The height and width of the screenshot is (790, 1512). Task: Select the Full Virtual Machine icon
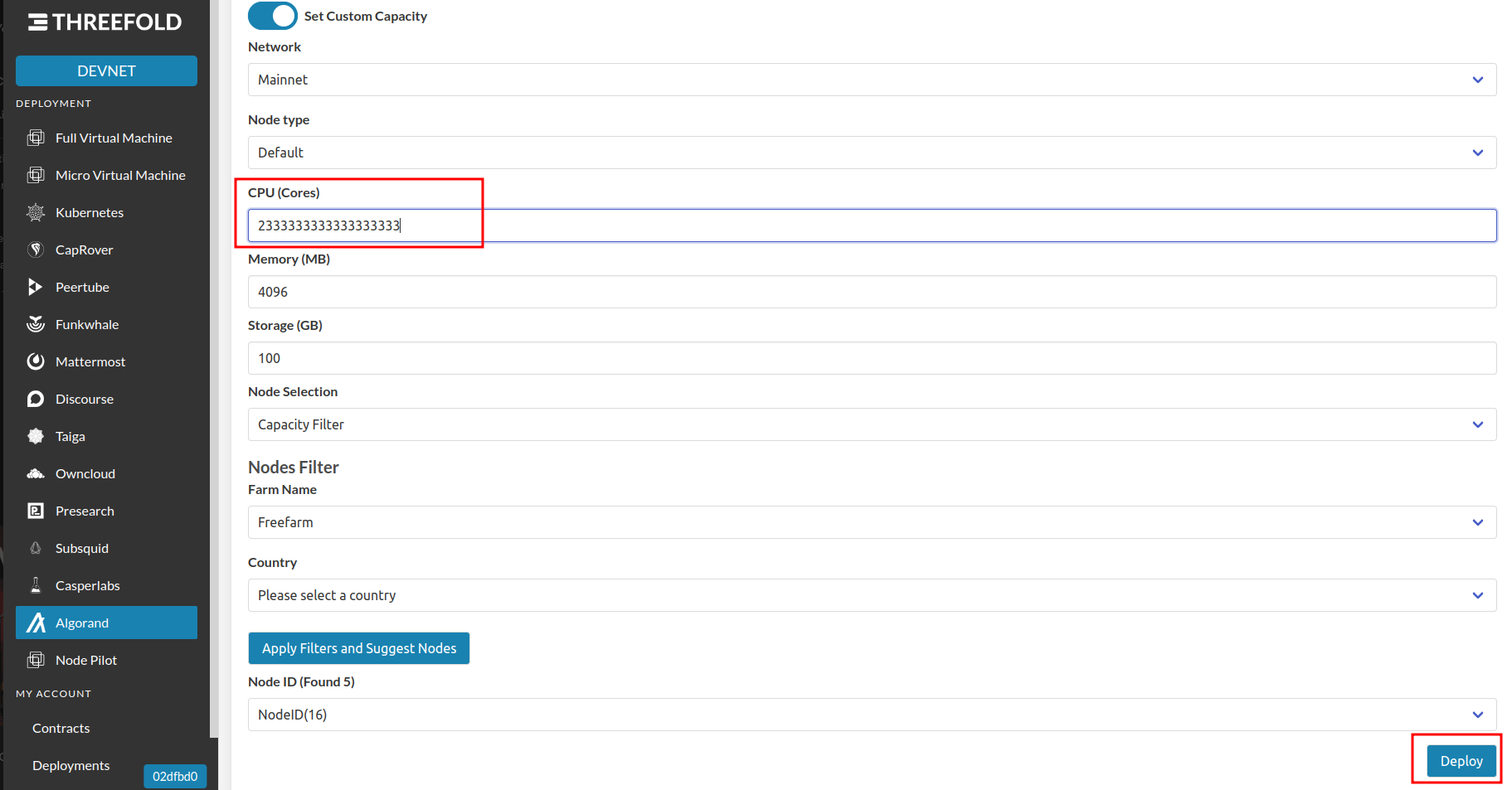coord(36,138)
